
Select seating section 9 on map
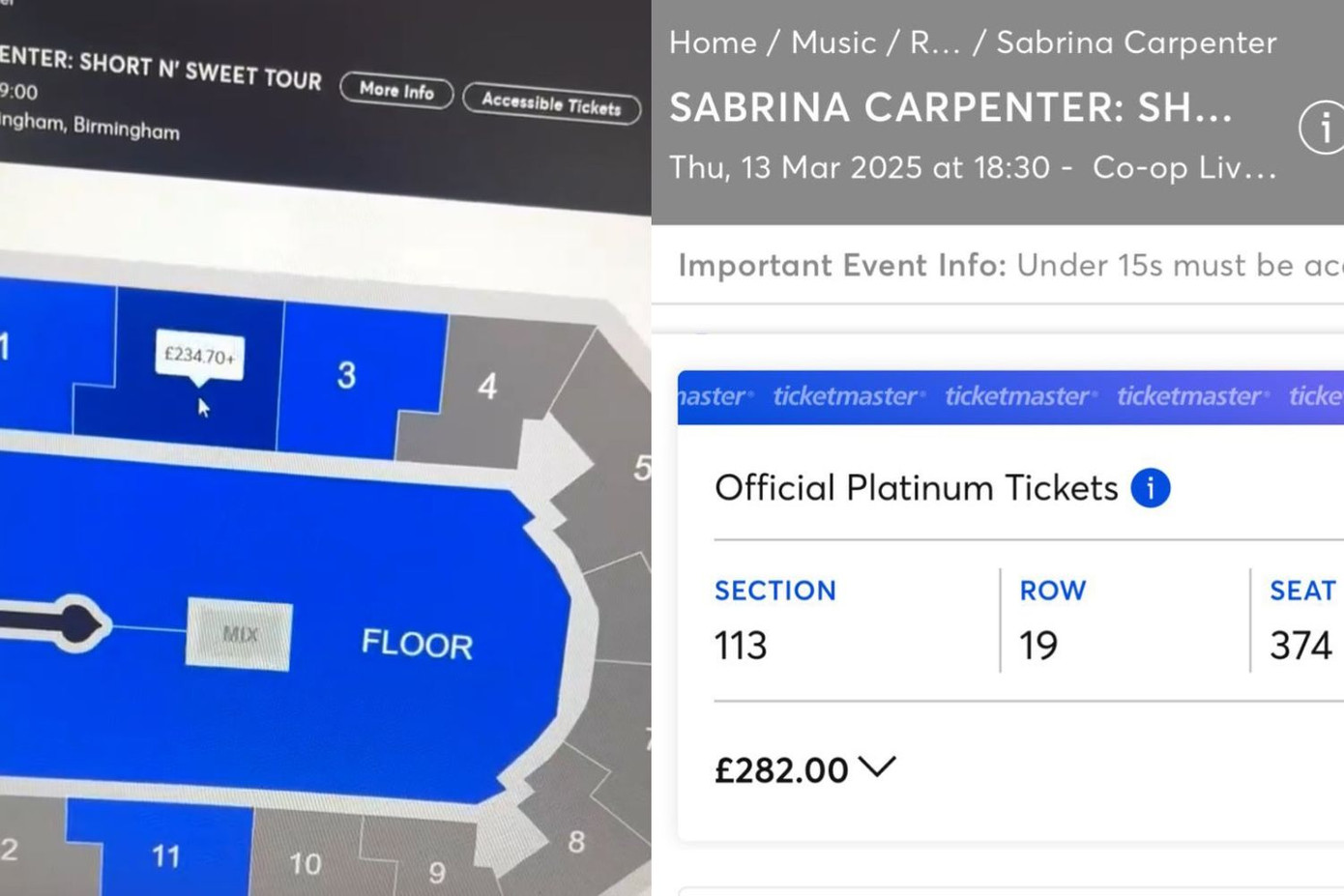tap(437, 872)
